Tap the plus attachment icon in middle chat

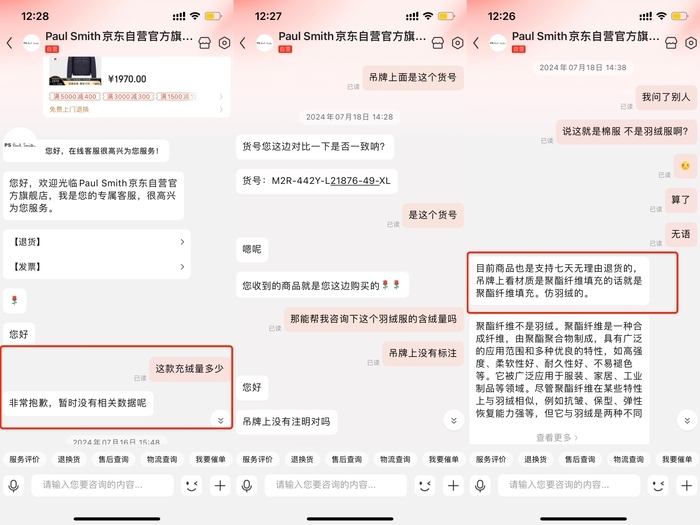[x=453, y=485]
